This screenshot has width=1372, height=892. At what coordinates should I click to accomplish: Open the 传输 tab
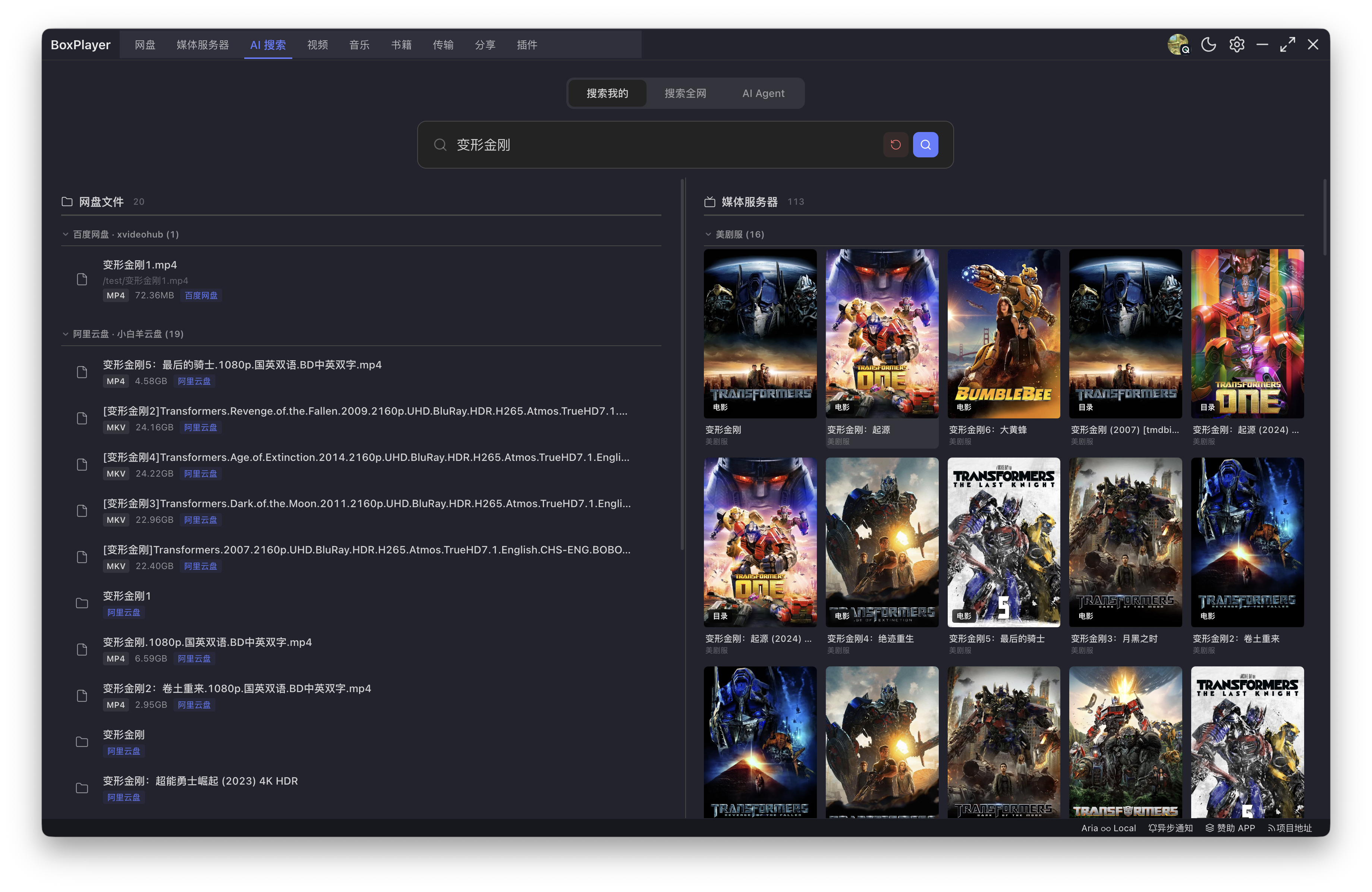click(x=443, y=44)
